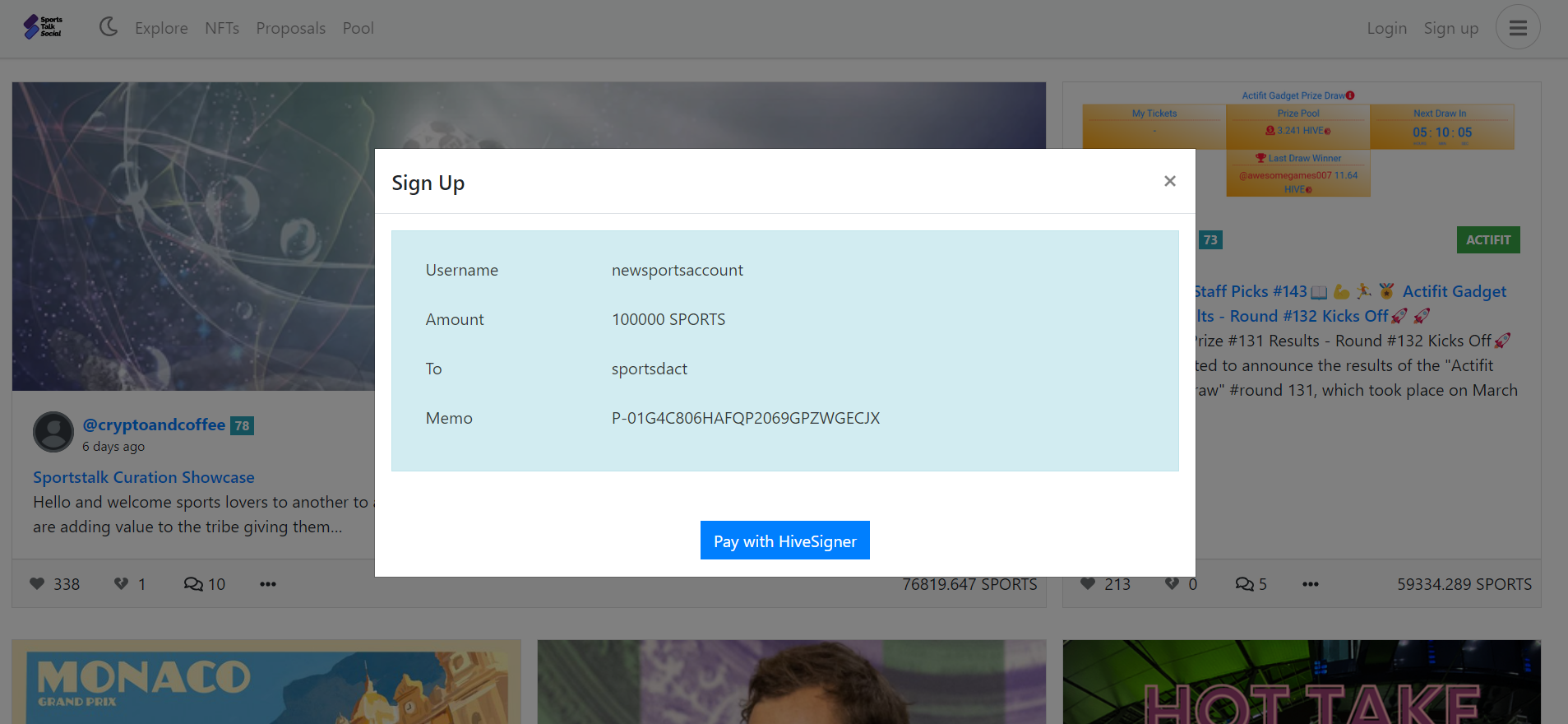
Task: Select the amount 100000 SPORTS
Action: (668, 319)
